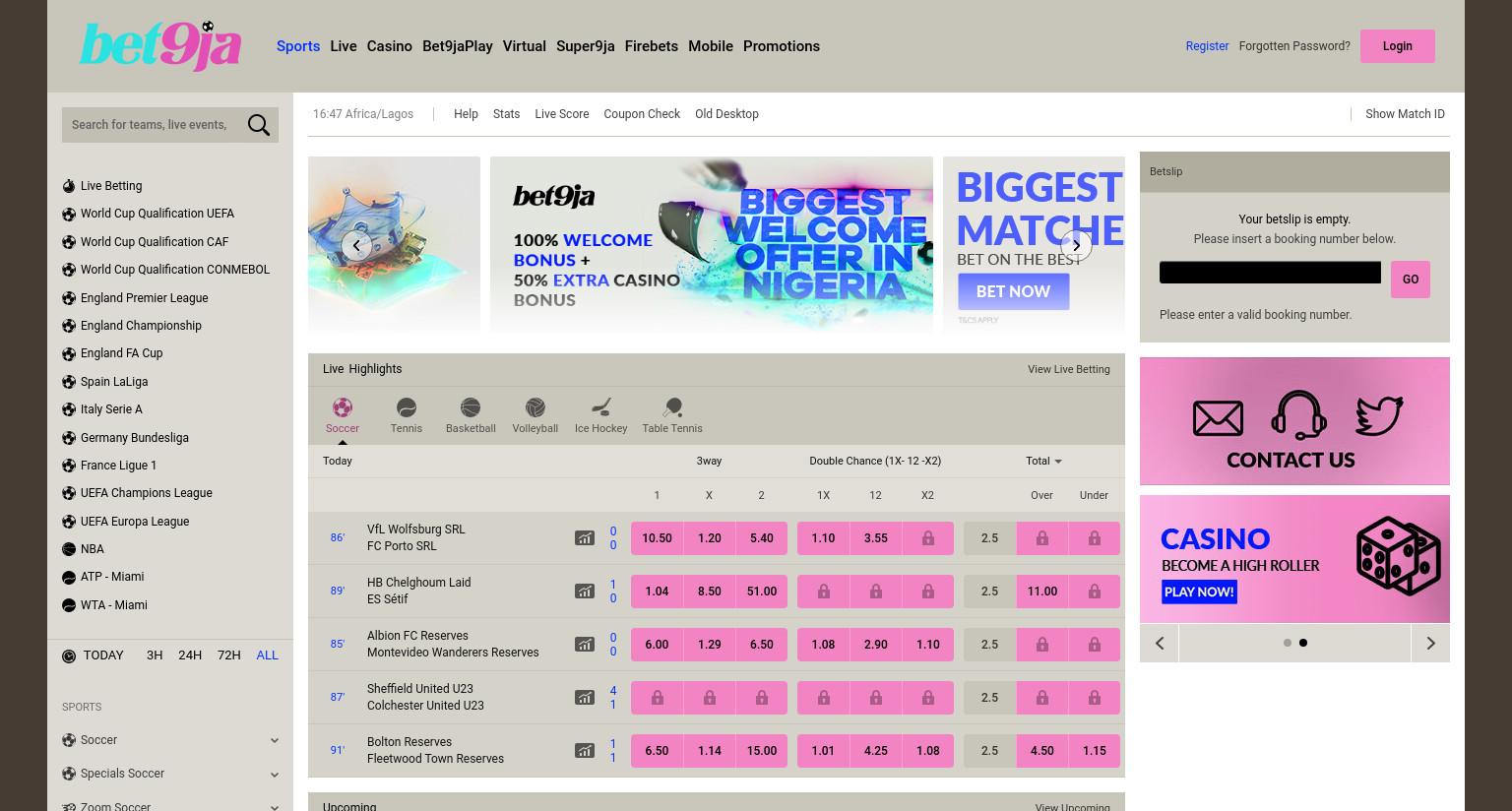Click the Login button
The width and height of the screenshot is (1512, 811).
click(x=1398, y=46)
